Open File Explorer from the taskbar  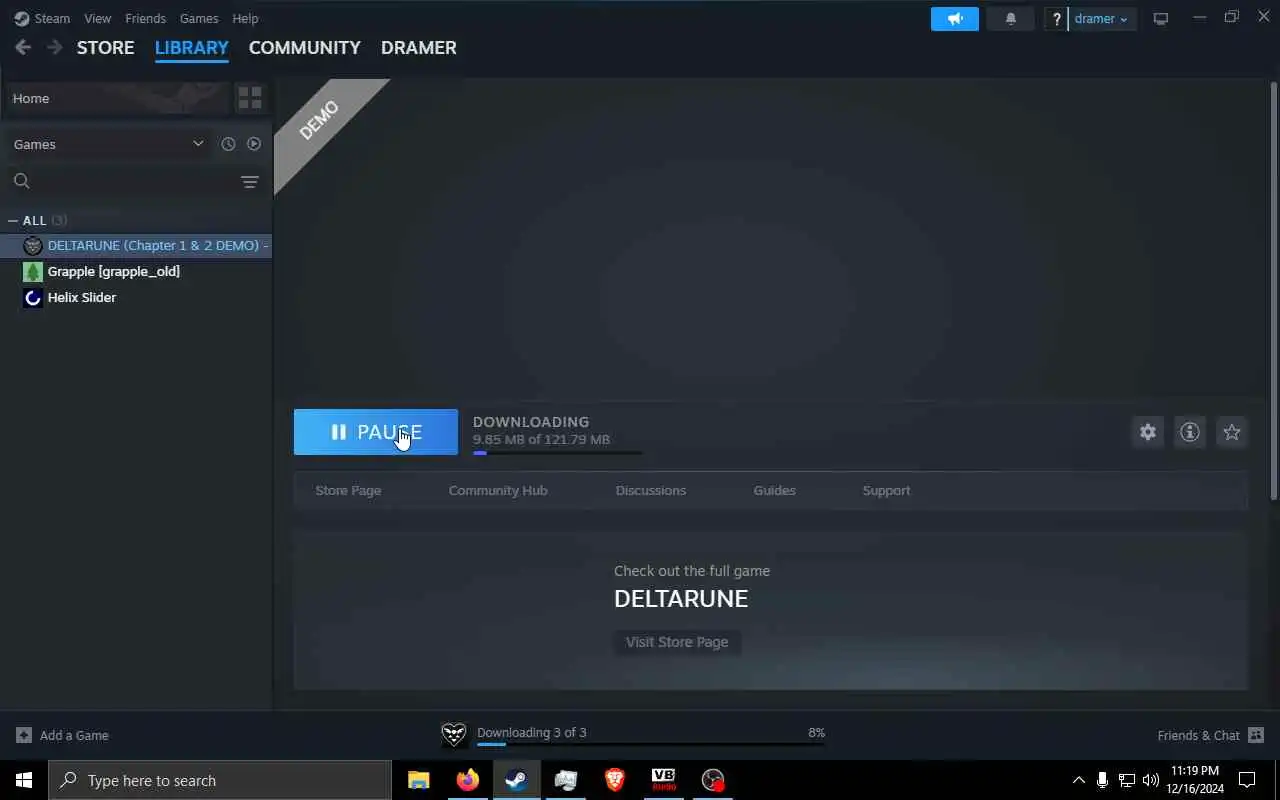coord(418,780)
